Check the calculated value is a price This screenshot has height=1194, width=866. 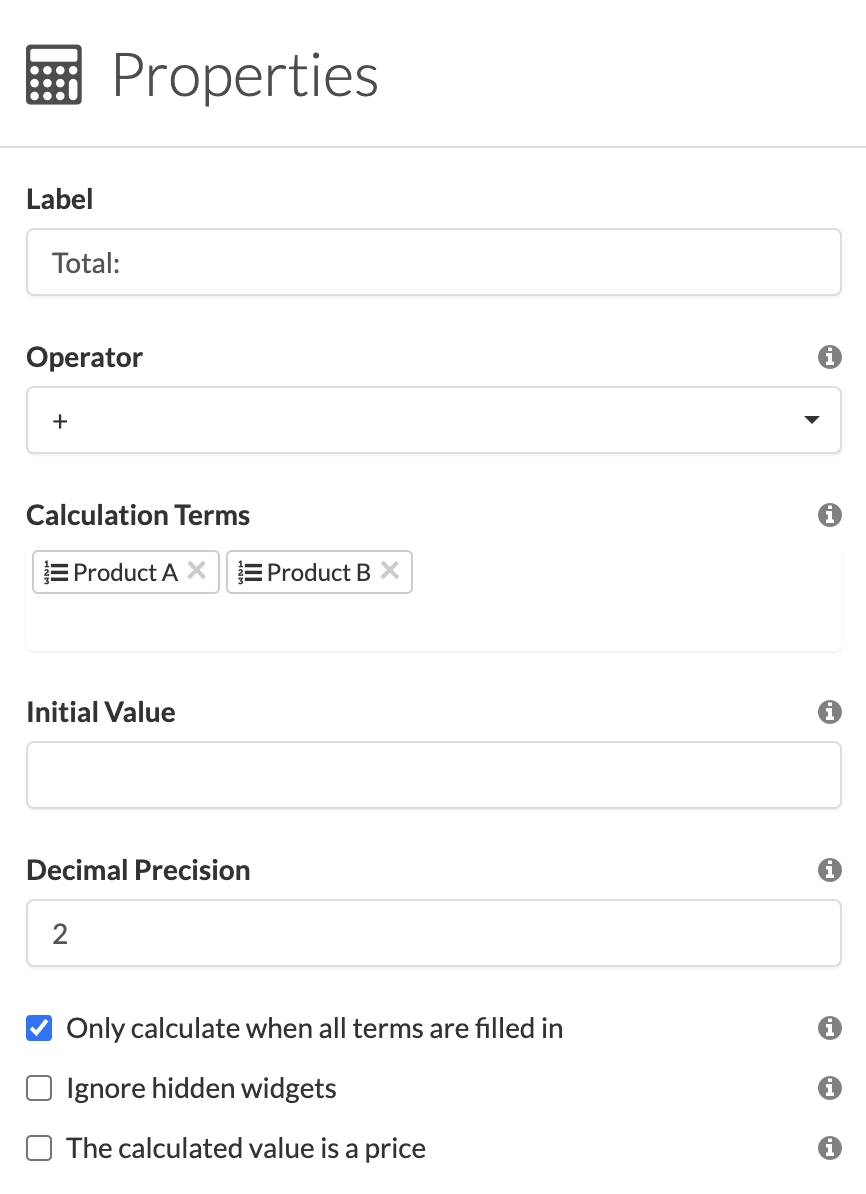click(x=38, y=1148)
